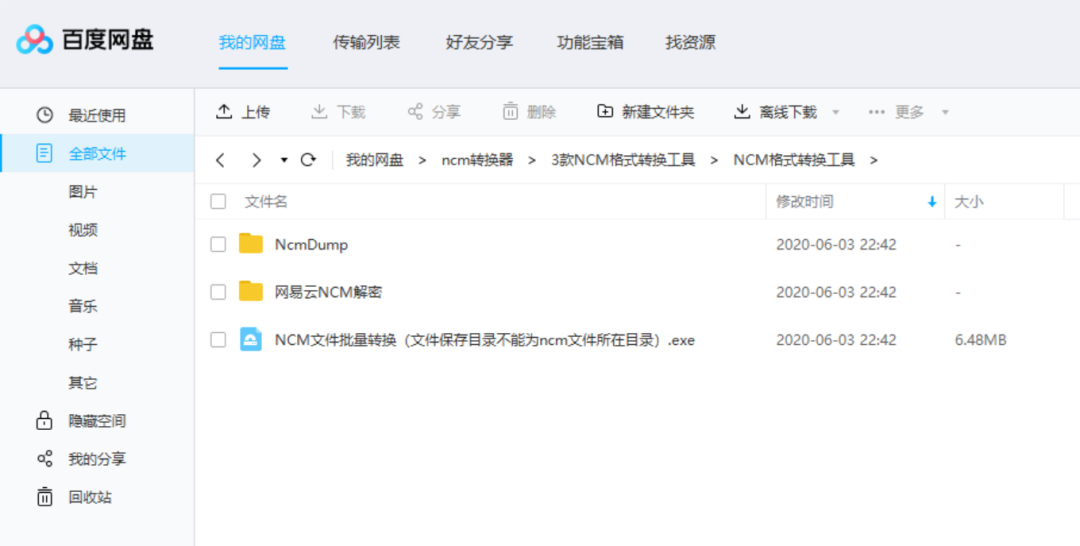
Task: Select 种子 category in sidebar
Action: tap(83, 344)
